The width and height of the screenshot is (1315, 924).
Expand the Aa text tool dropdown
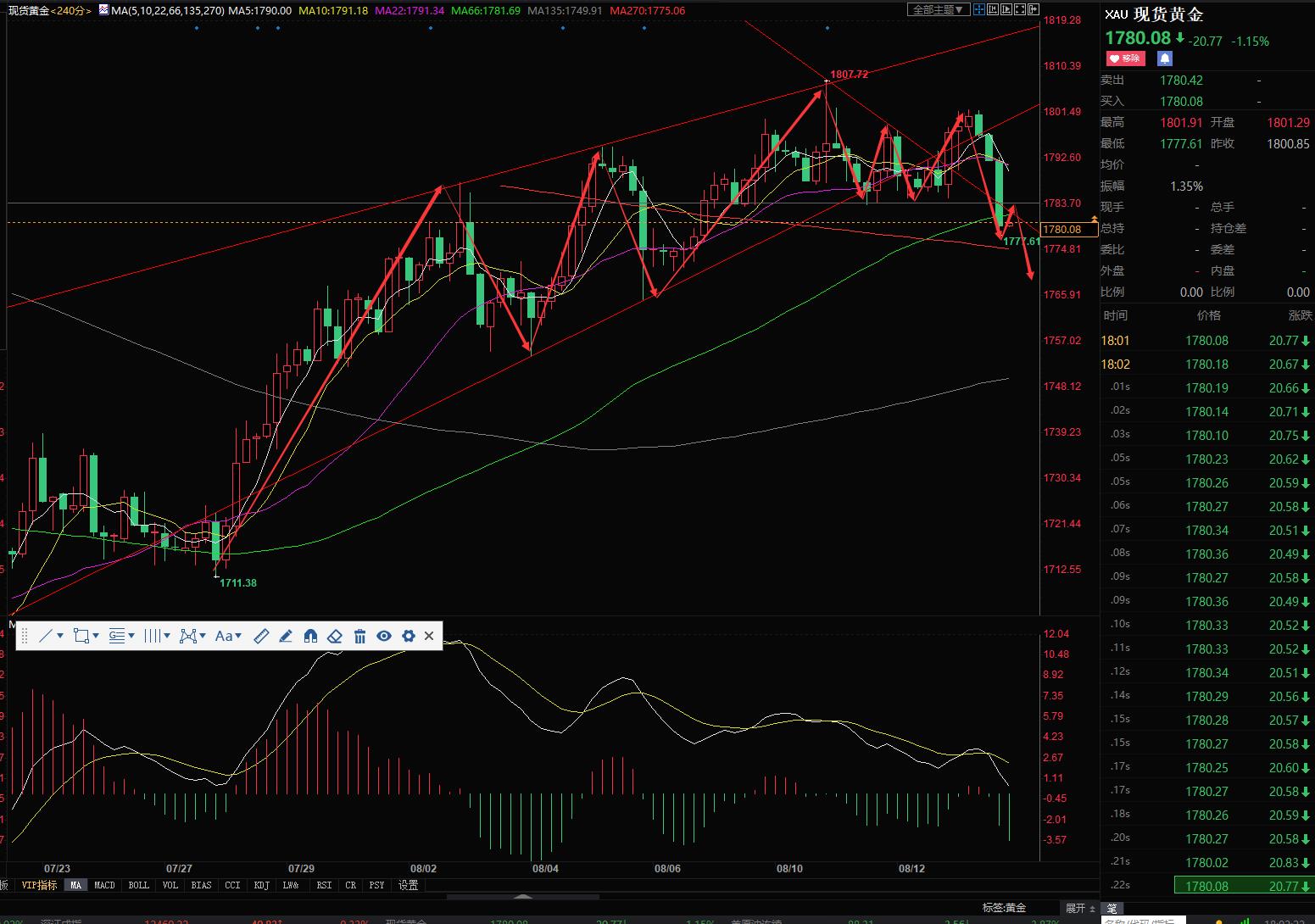point(238,636)
